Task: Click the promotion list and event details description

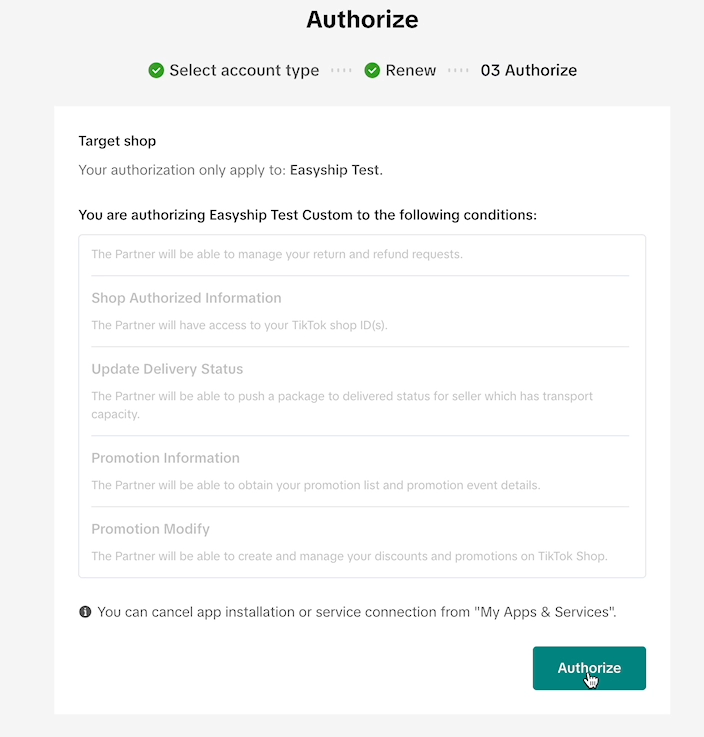Action: pyautogui.click(x=316, y=485)
